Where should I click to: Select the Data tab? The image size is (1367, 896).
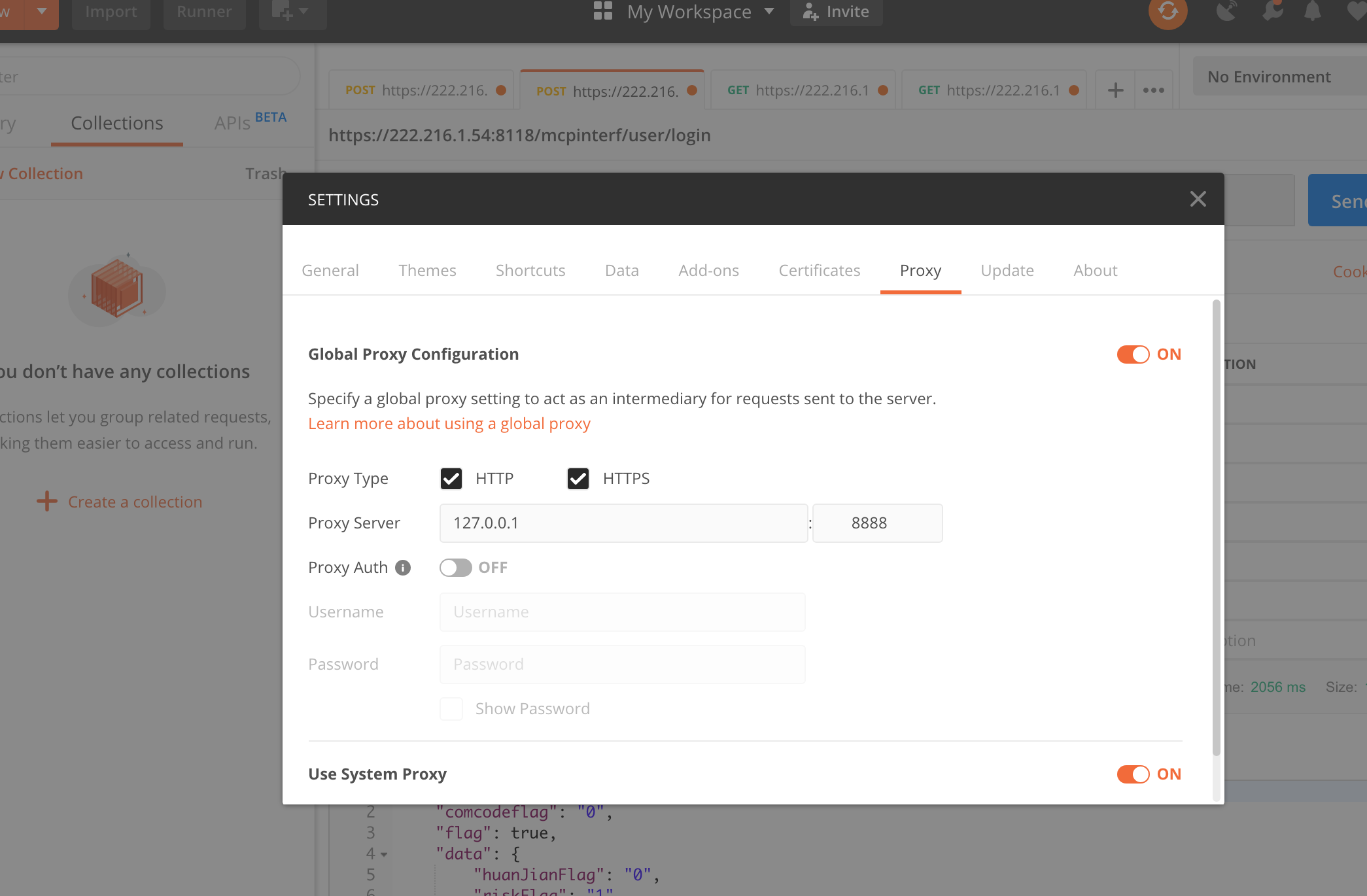pyautogui.click(x=621, y=270)
